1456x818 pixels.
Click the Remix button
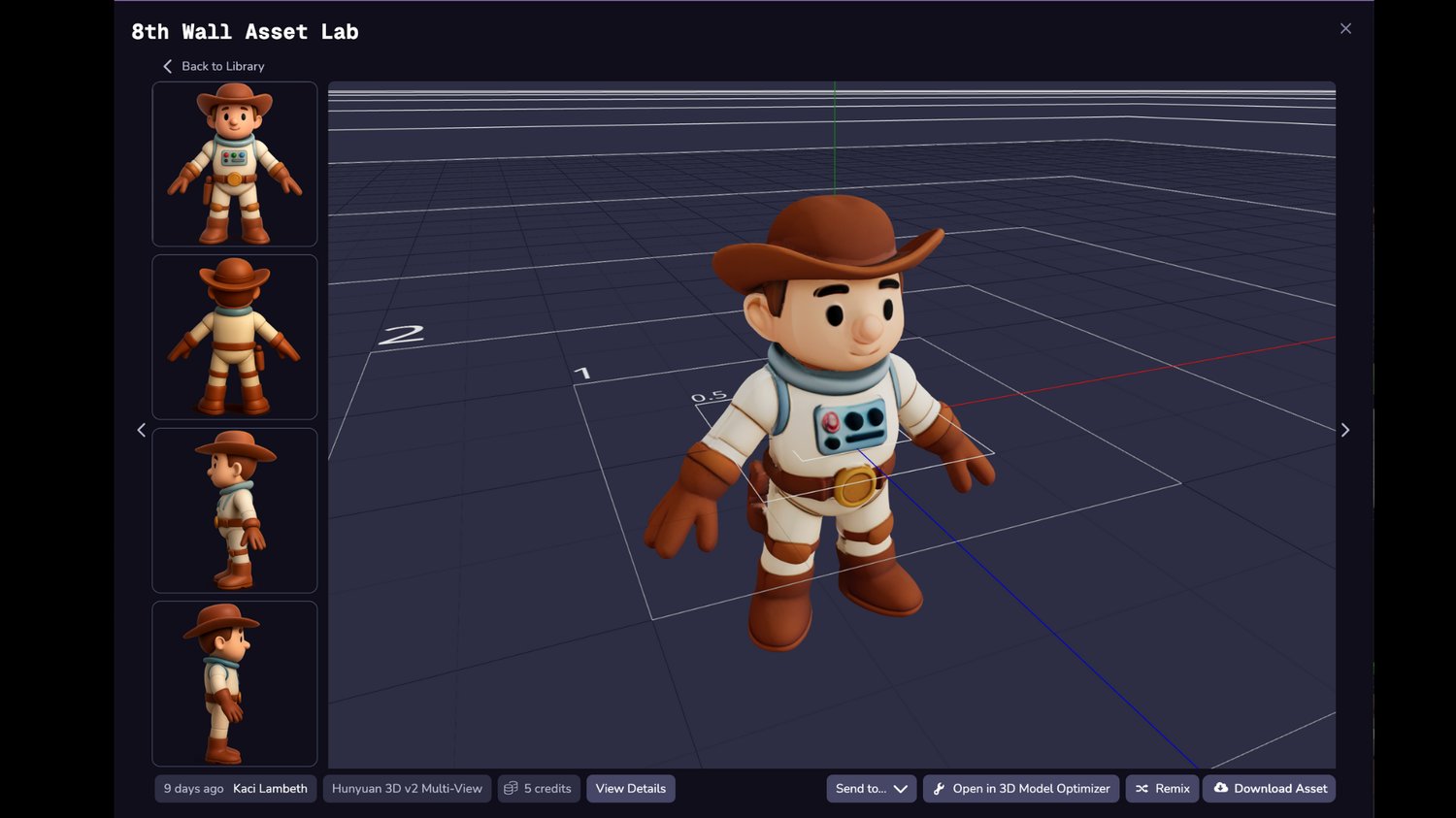pos(1162,789)
